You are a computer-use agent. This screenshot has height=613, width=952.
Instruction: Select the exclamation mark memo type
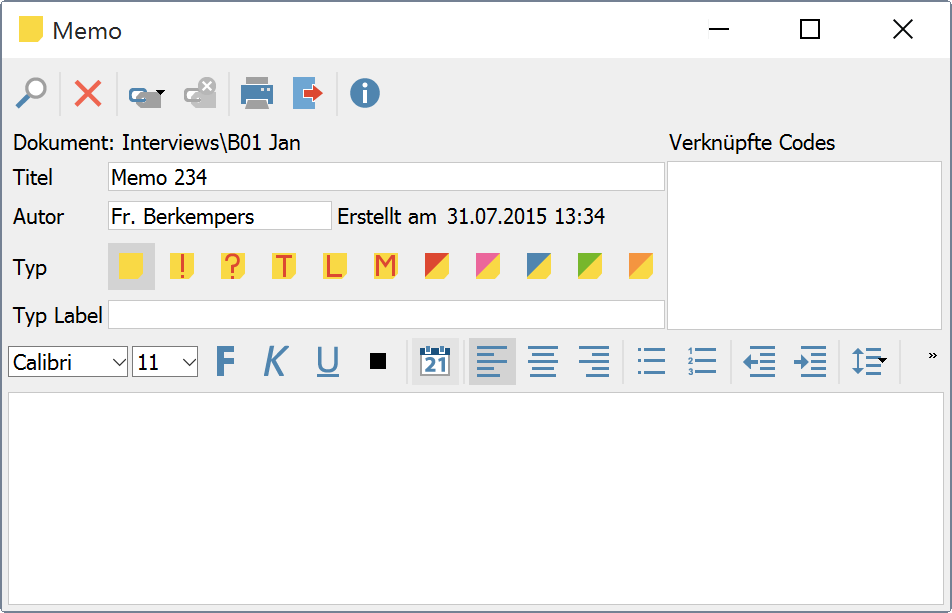point(182,266)
